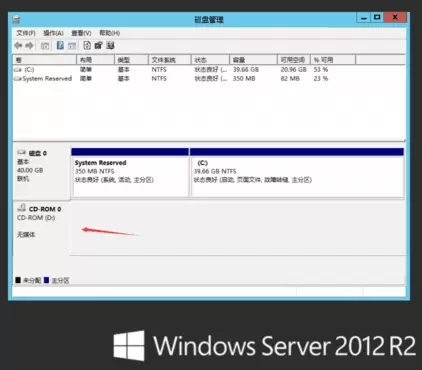Maximize the Disk Management window

click(377, 17)
